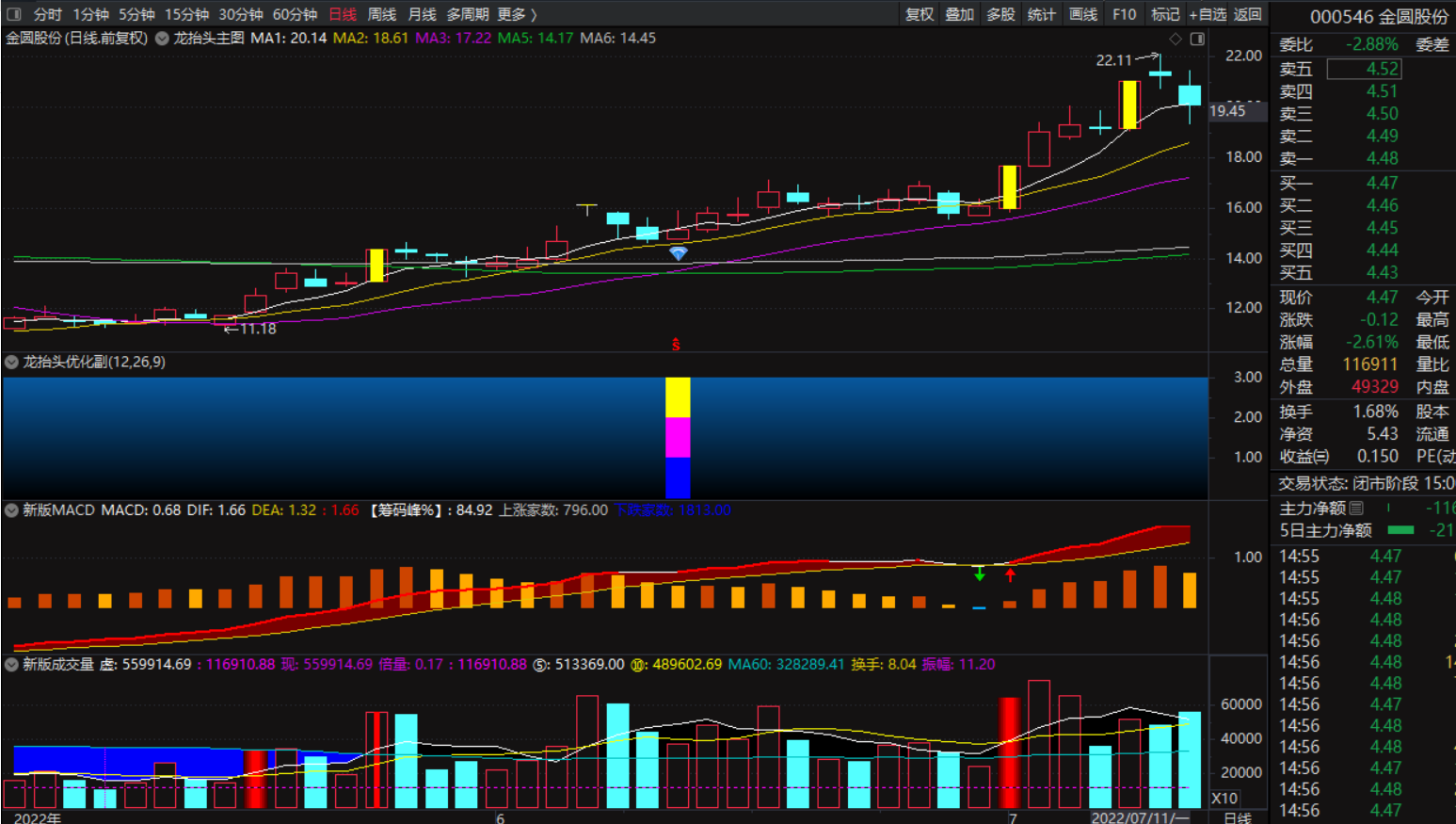Viewport: 1456px width, 824px height.
Task: Expand the 更多 periods menu
Action: pyautogui.click(x=517, y=14)
